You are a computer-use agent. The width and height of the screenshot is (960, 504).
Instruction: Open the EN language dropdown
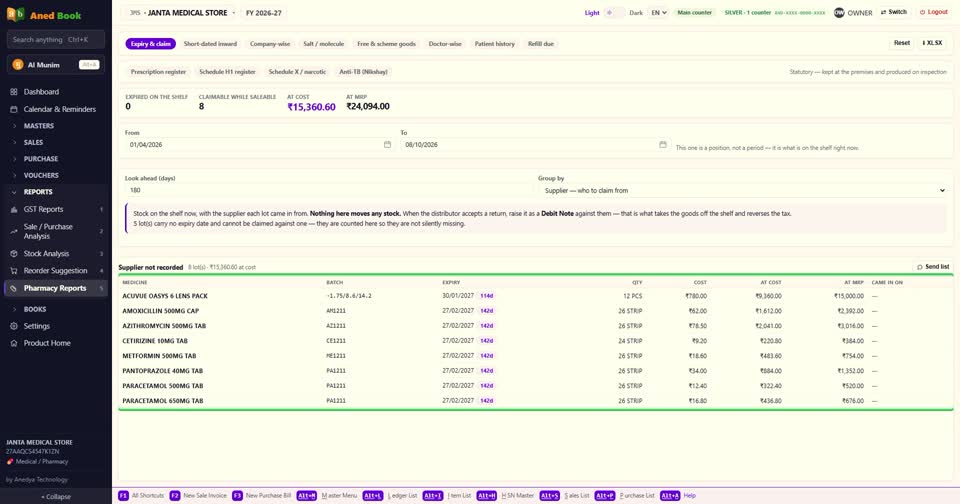click(658, 12)
